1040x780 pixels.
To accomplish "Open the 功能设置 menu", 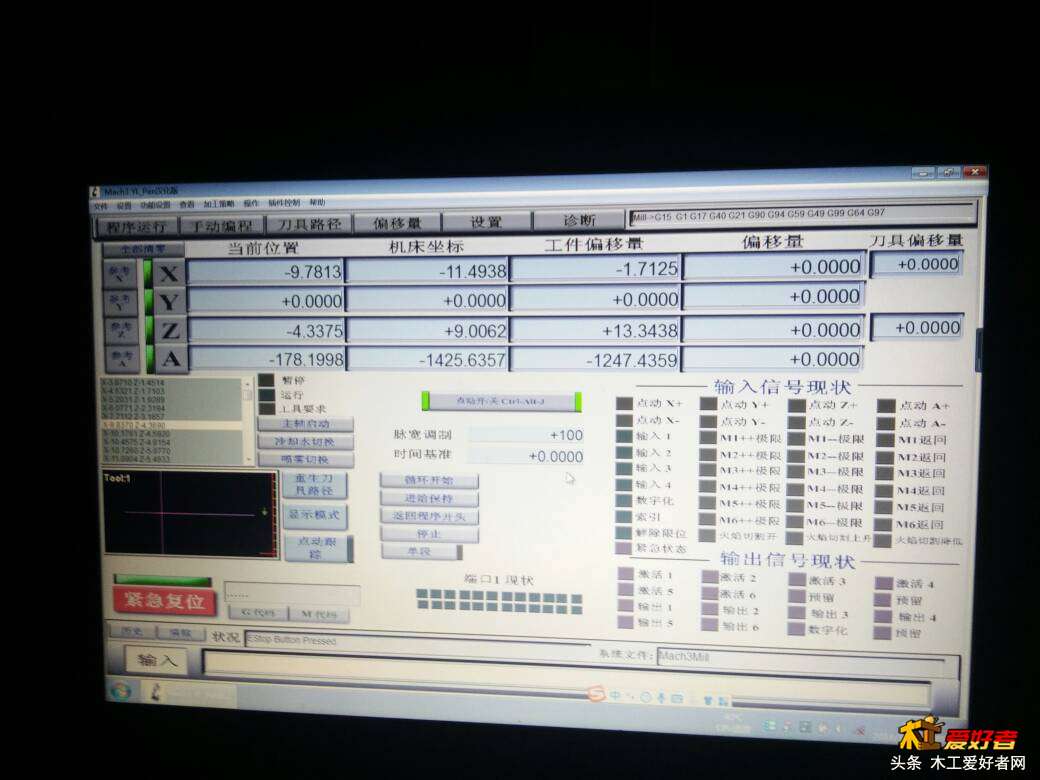I will (155, 205).
